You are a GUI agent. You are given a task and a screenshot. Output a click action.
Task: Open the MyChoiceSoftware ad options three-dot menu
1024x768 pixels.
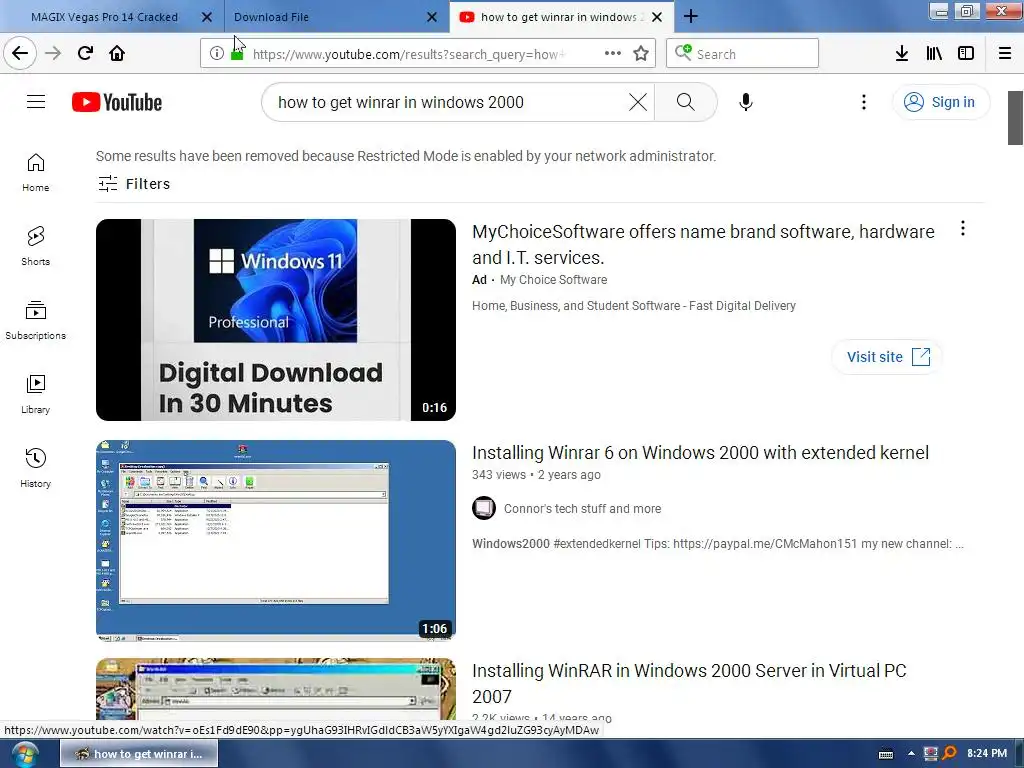(963, 229)
